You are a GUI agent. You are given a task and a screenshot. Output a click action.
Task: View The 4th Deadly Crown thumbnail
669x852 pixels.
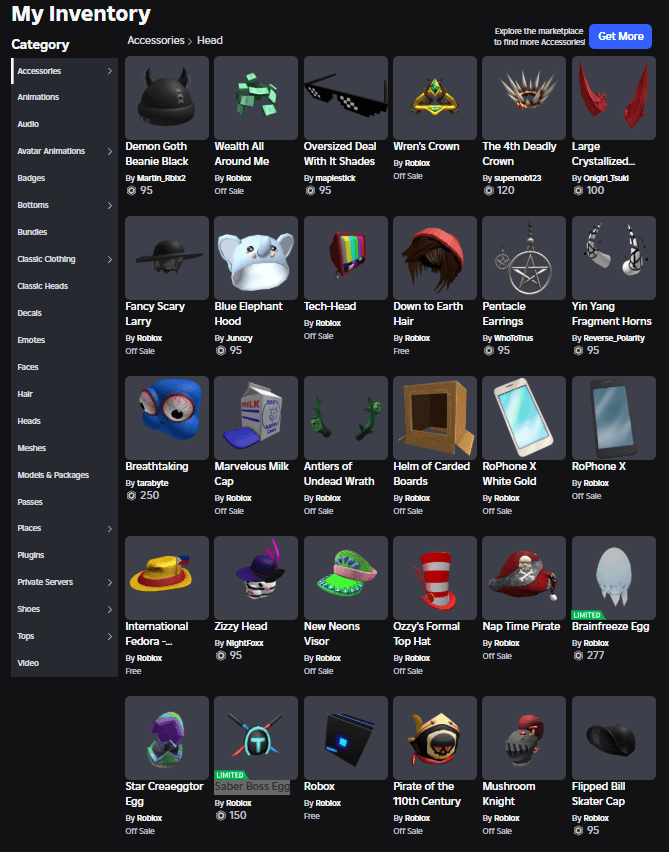(524, 98)
